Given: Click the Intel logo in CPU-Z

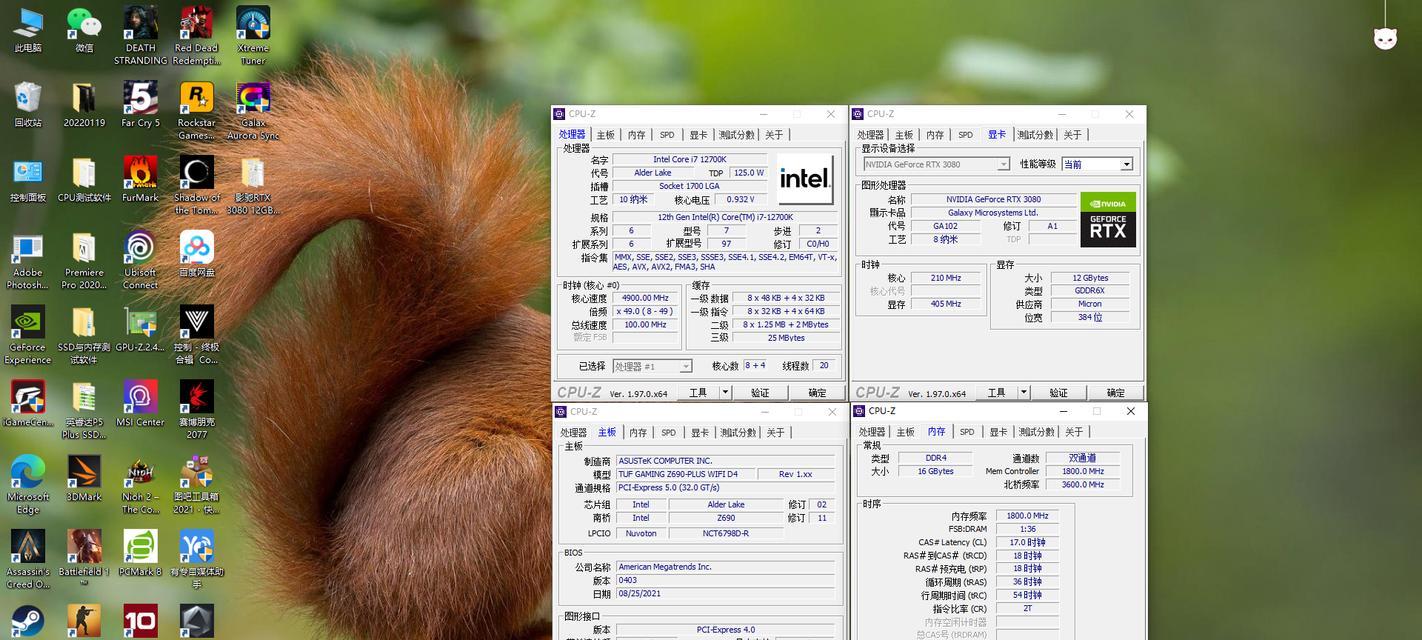Looking at the screenshot, I should 805,179.
